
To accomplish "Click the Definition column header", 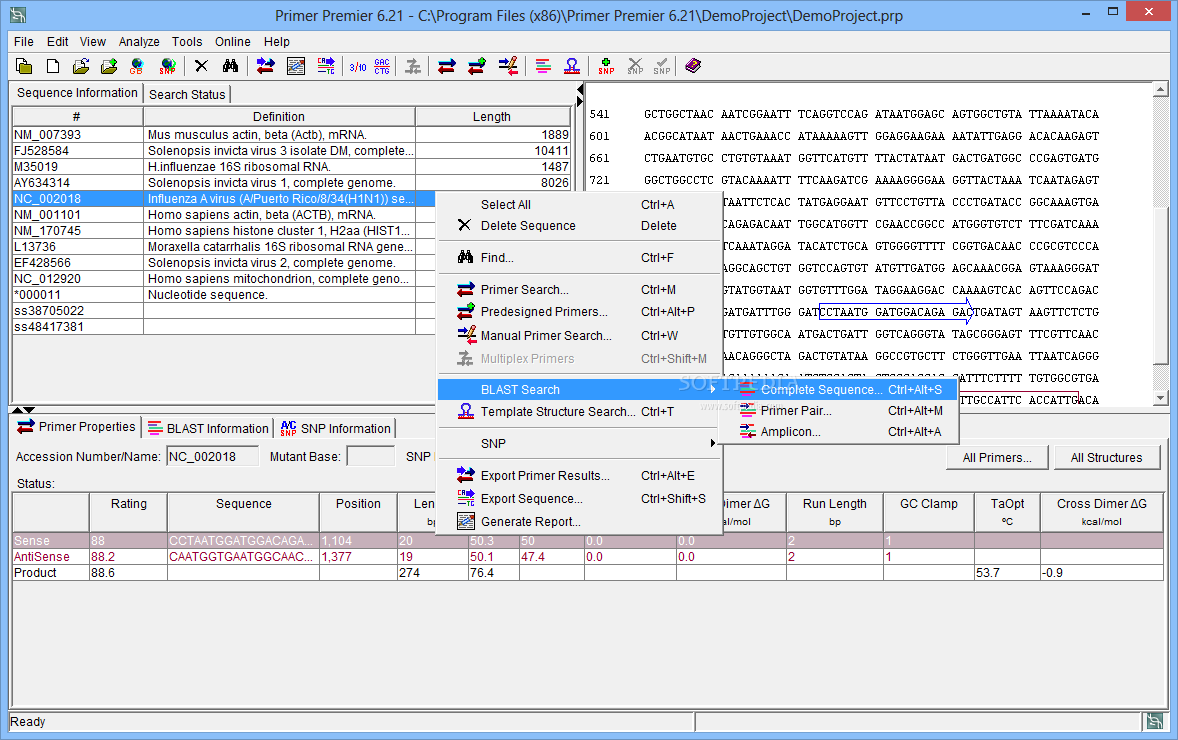I will pyautogui.click(x=279, y=116).
